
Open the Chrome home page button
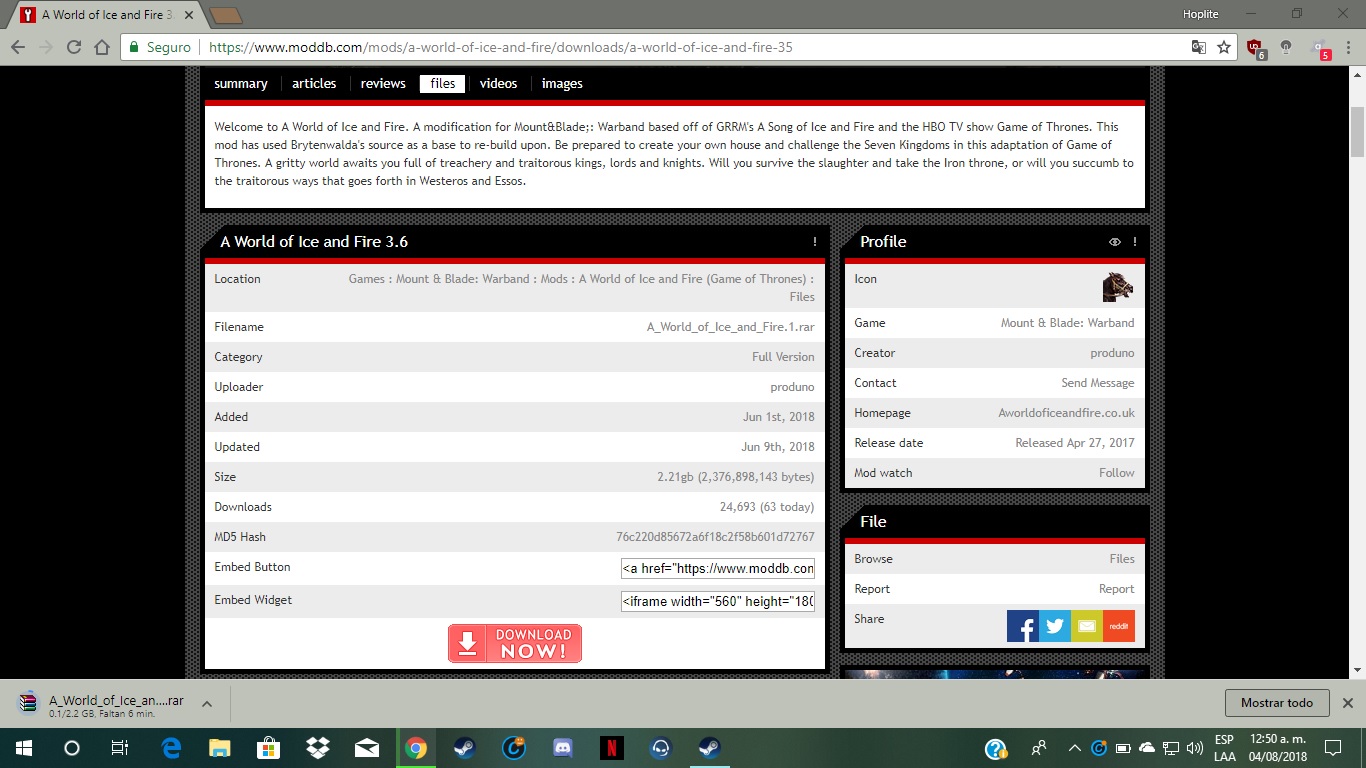(101, 47)
